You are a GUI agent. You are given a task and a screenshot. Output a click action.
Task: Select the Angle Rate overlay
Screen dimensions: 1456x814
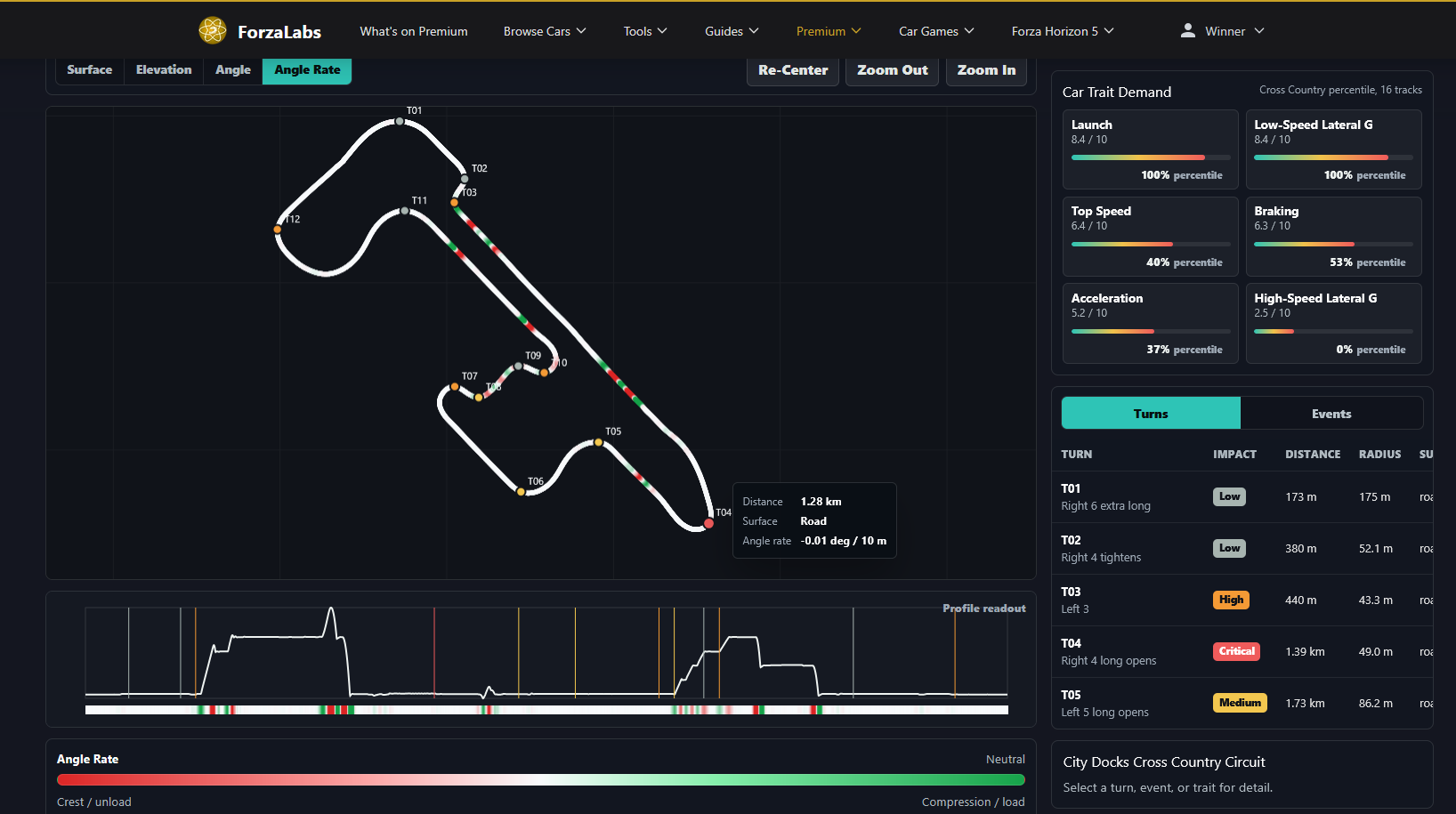(307, 70)
